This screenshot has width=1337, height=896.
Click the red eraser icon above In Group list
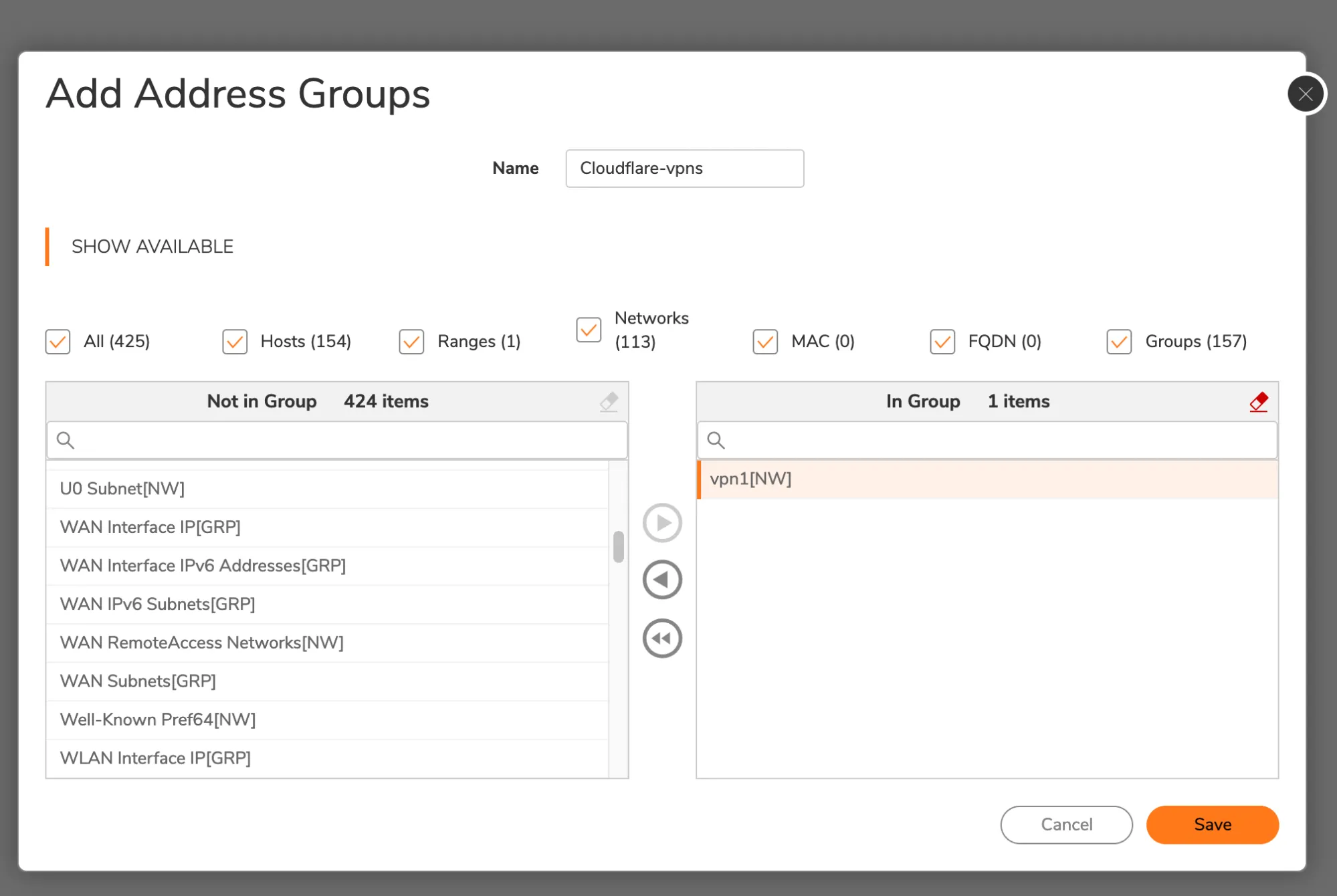1258,401
